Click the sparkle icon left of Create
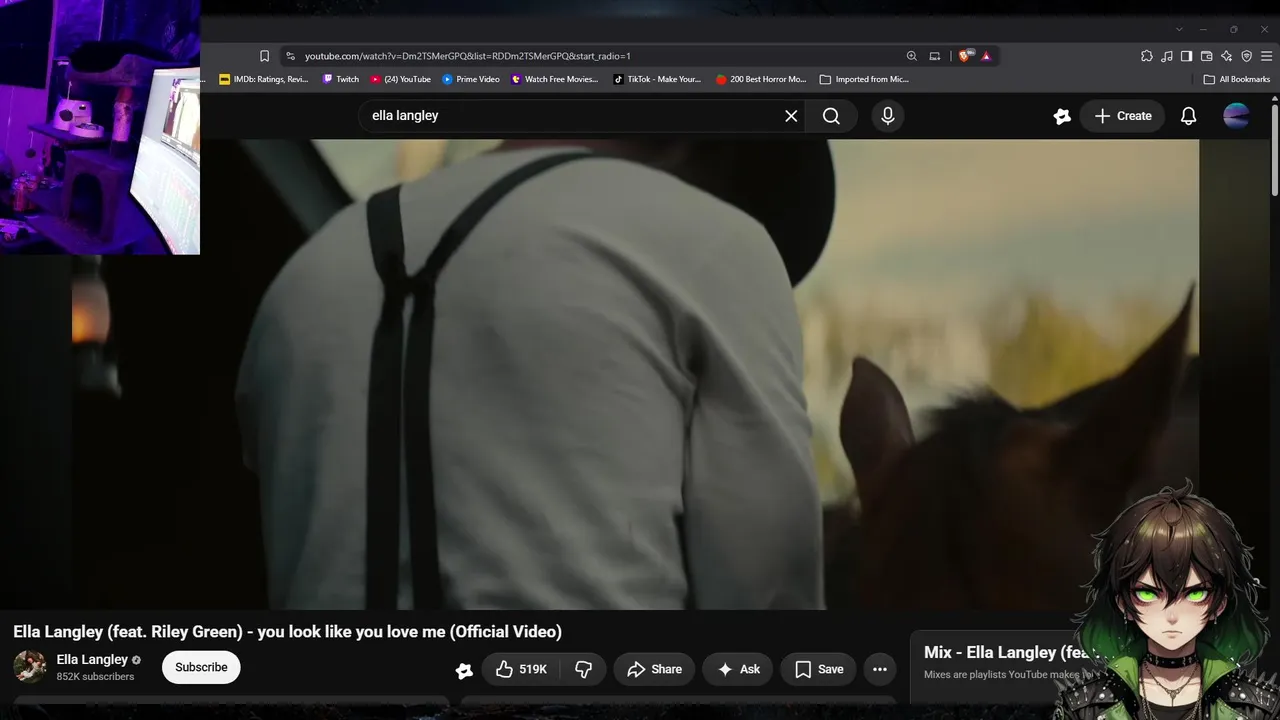Screen dimensions: 1280x720 1062,116
